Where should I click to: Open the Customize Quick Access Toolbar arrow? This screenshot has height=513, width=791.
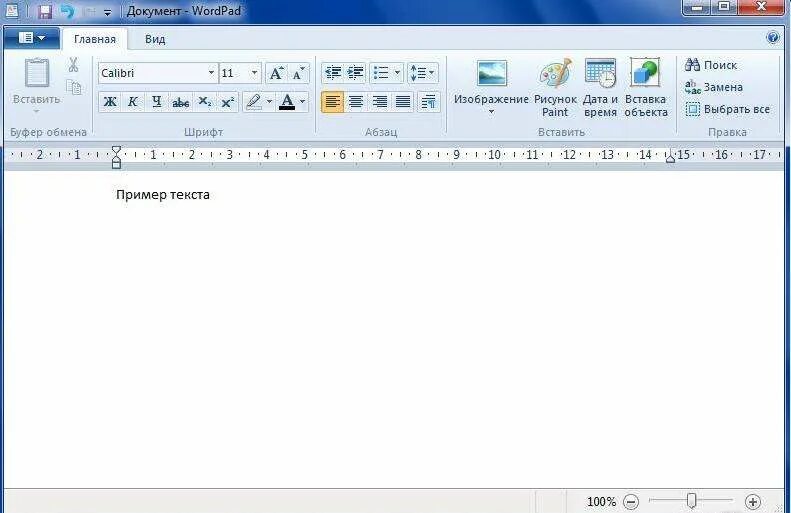point(107,13)
